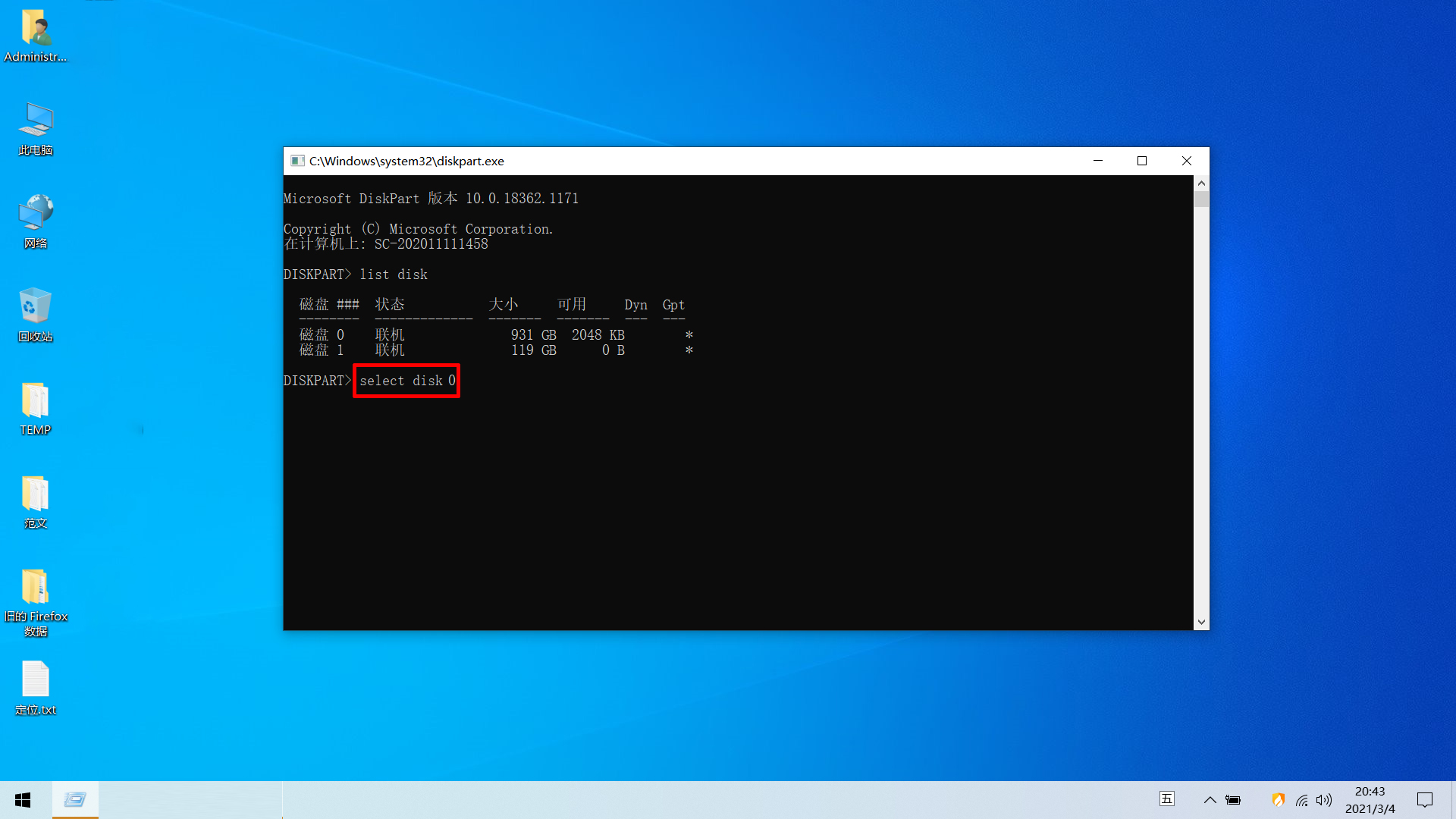
Task: Click the 'list disk' command text
Action: coord(394,275)
